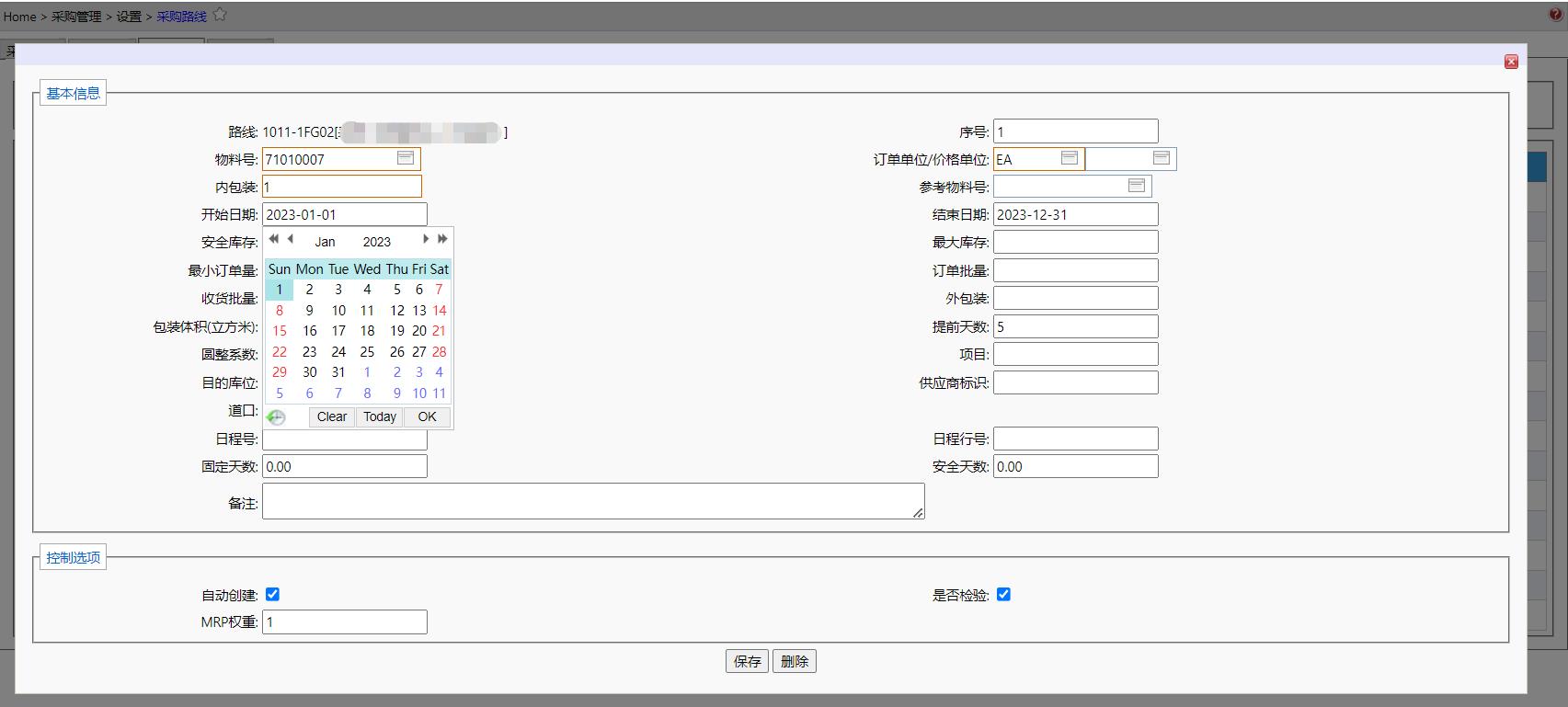Click the favorite star next to 采购路线

click(220, 15)
